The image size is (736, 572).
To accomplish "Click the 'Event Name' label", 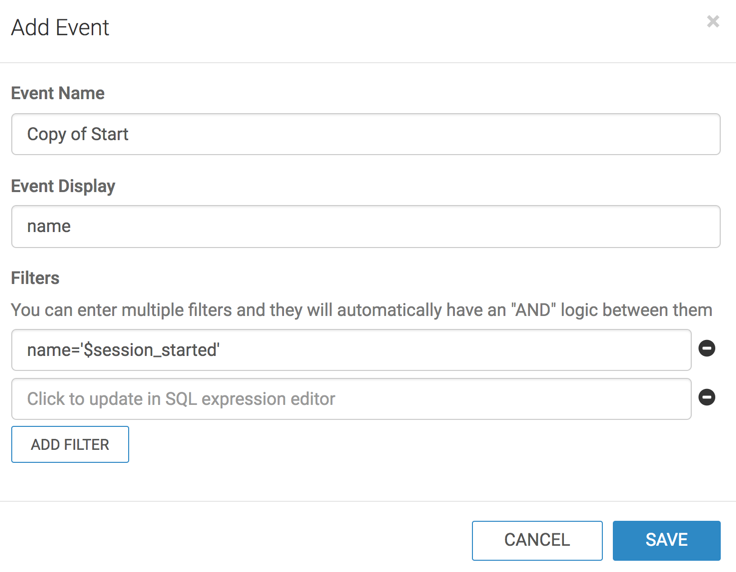I will [x=58, y=93].
